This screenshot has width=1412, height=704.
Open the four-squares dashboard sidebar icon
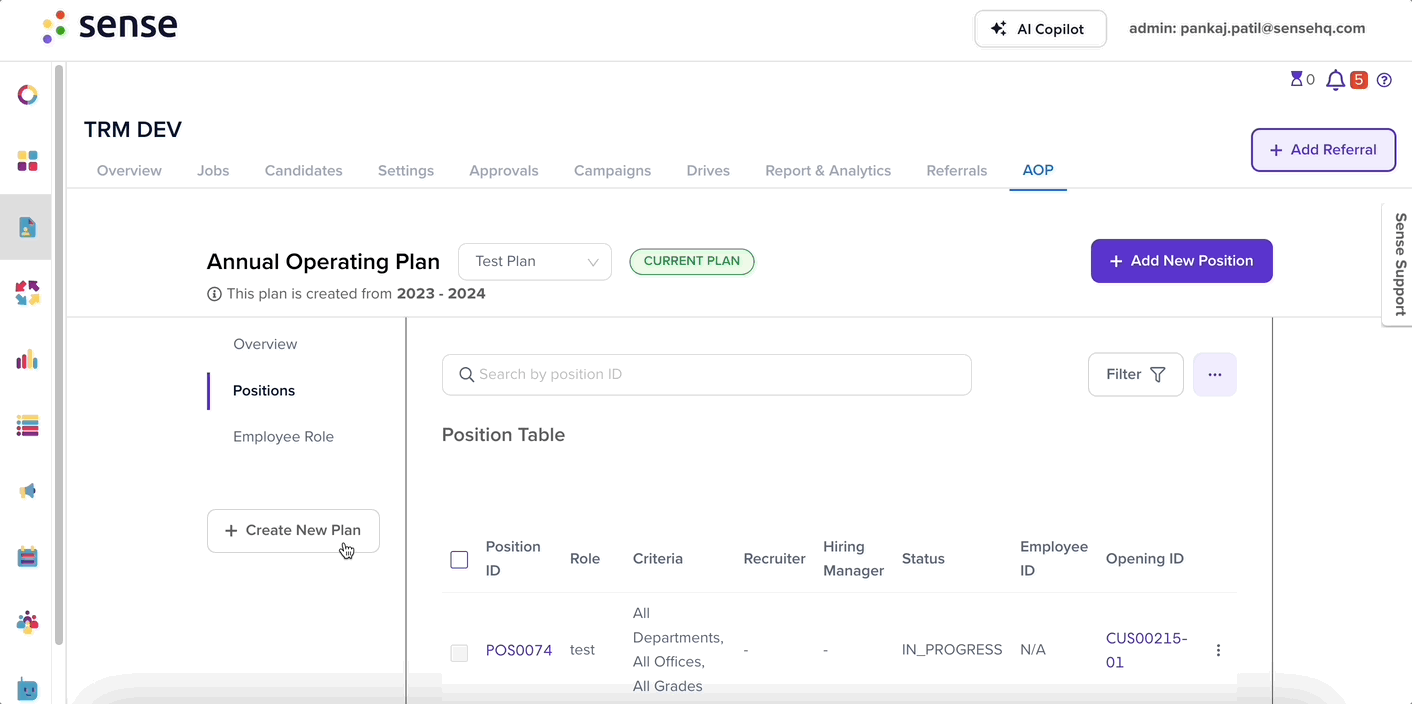coord(28,161)
